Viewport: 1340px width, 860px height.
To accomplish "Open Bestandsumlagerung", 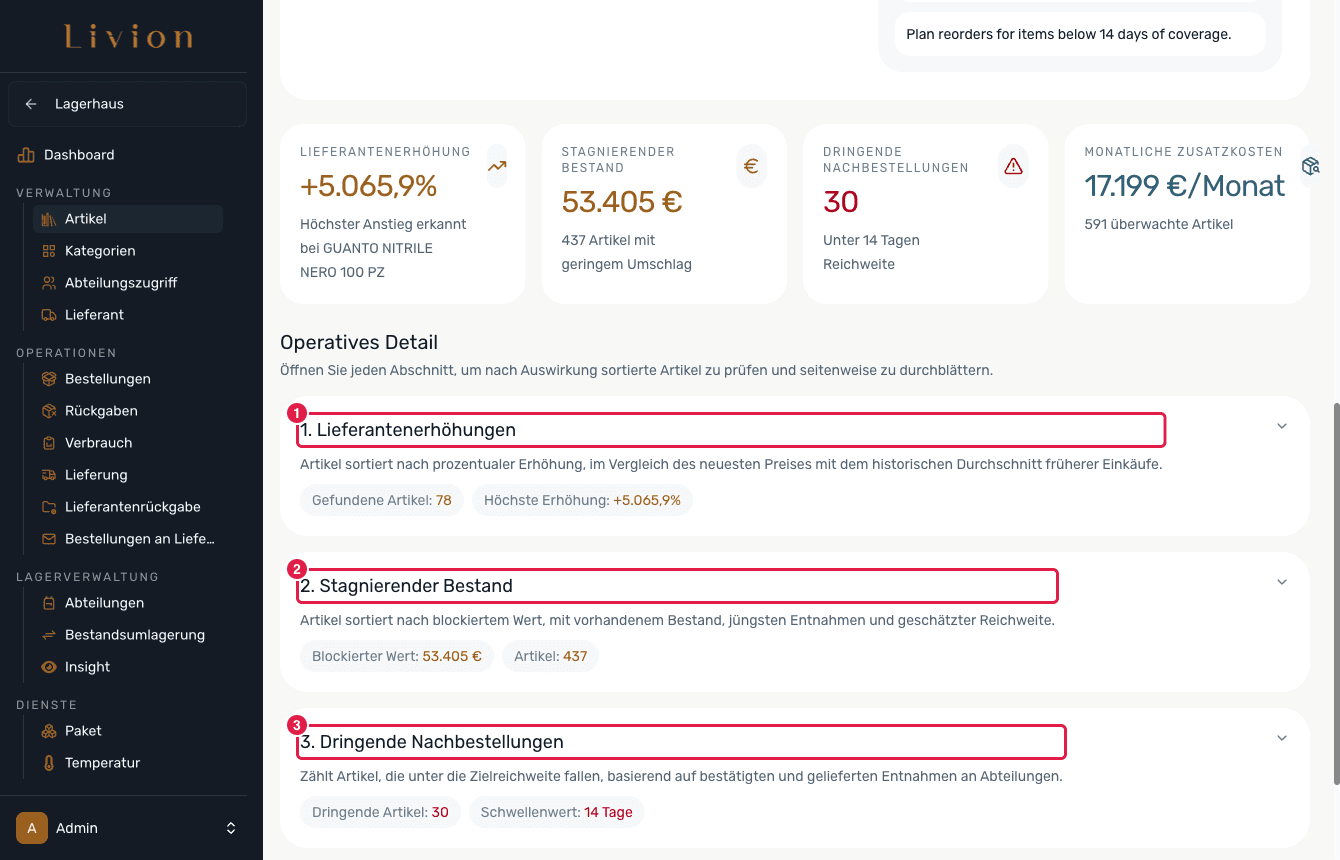I will [x=128, y=635].
